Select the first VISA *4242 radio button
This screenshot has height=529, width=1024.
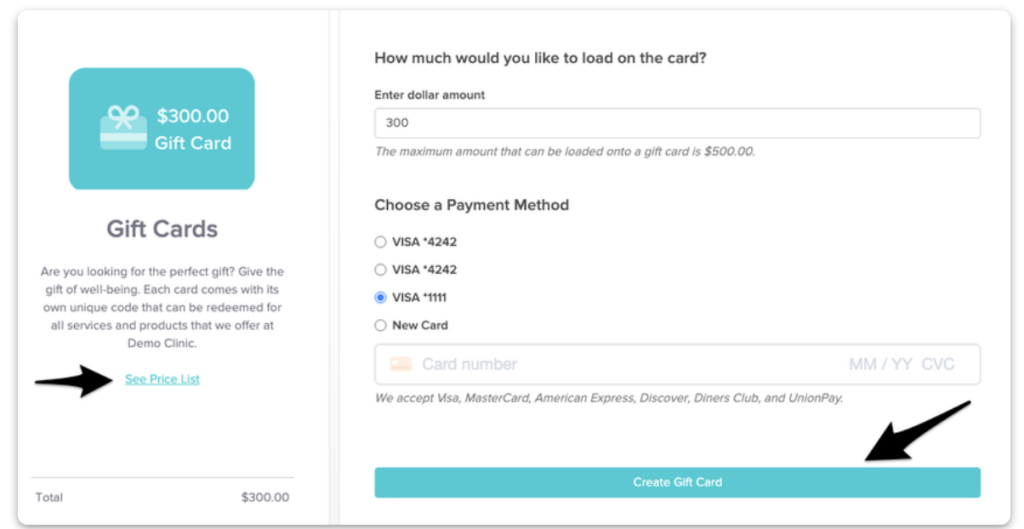(x=380, y=242)
